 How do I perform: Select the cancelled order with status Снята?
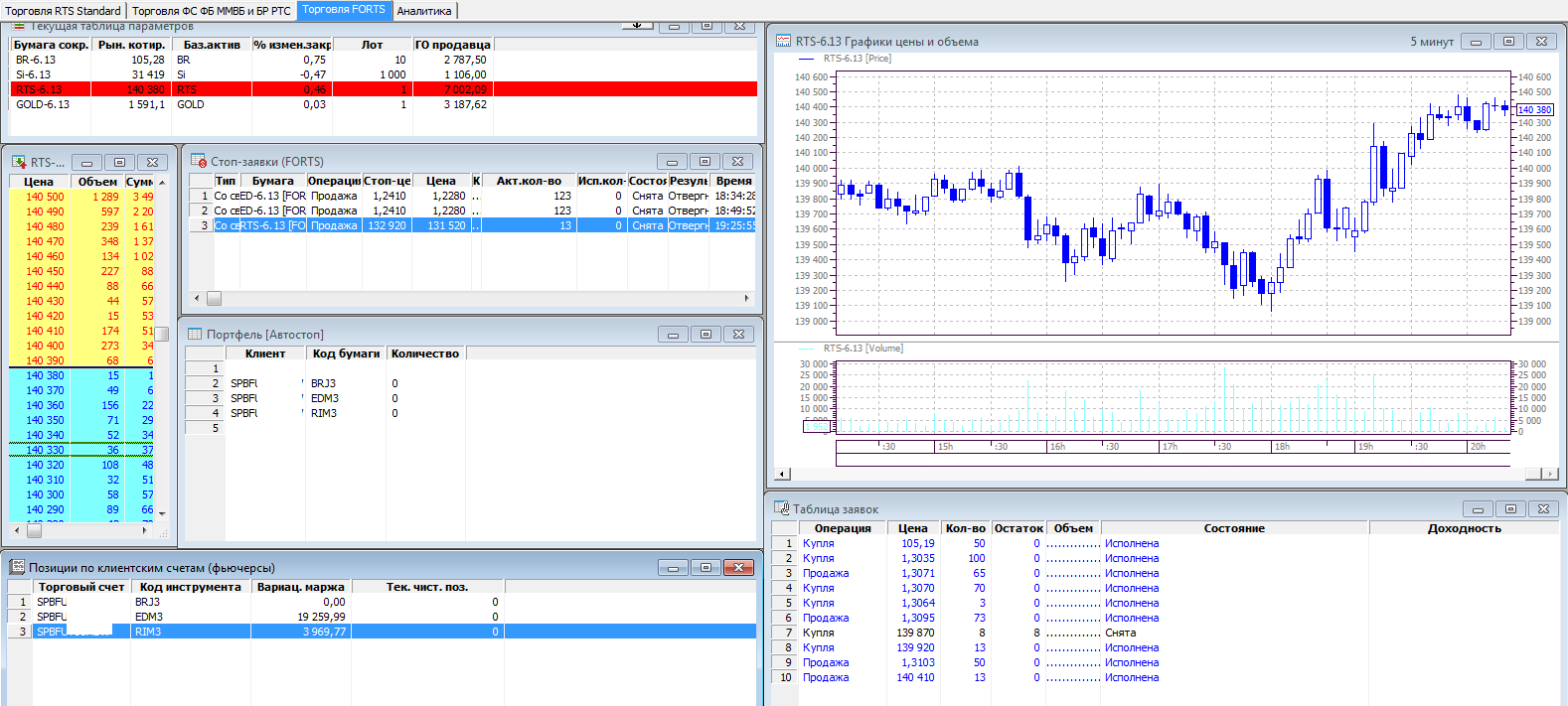tap(1120, 633)
